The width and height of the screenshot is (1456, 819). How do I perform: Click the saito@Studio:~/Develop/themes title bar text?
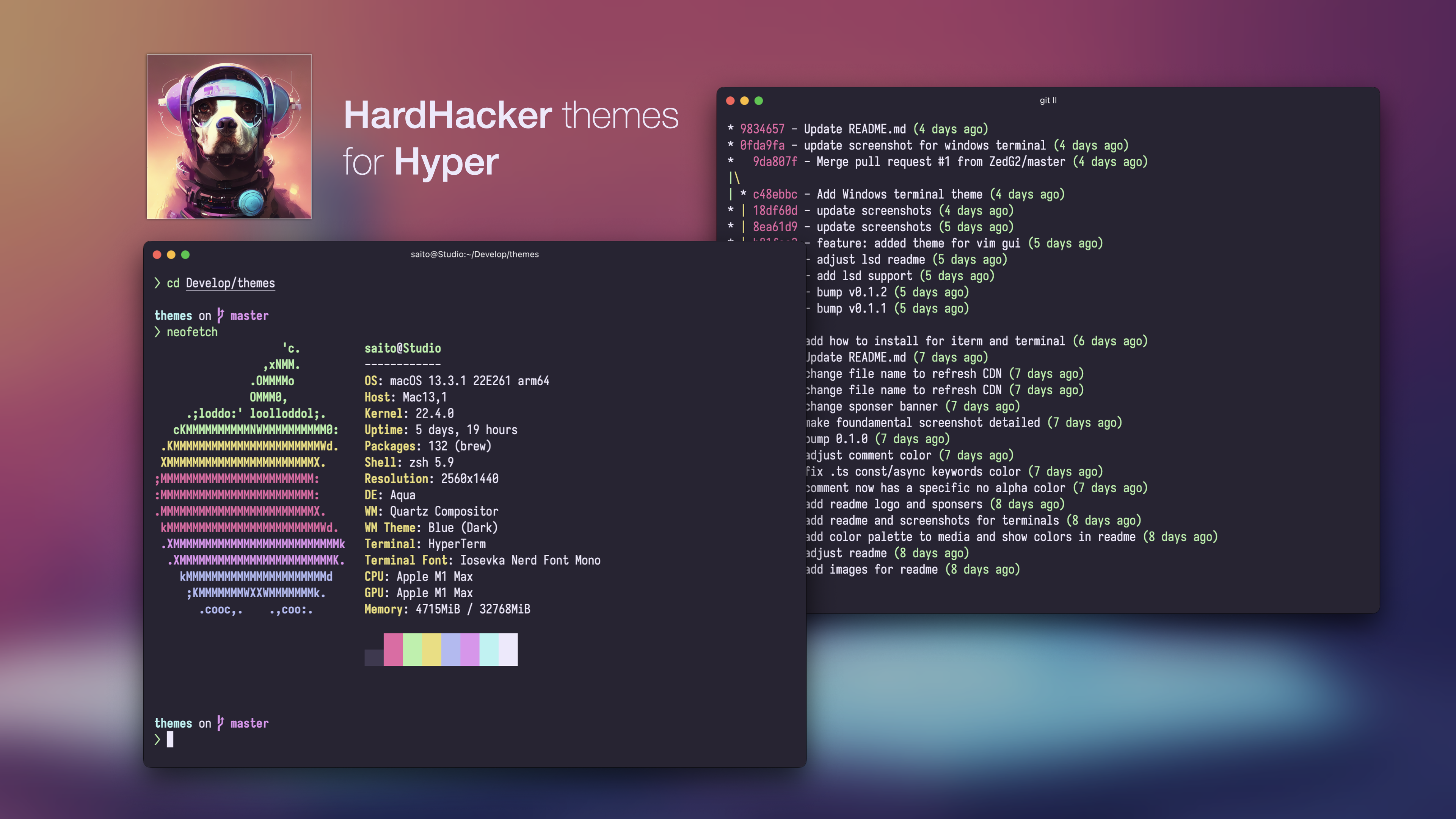[474, 254]
